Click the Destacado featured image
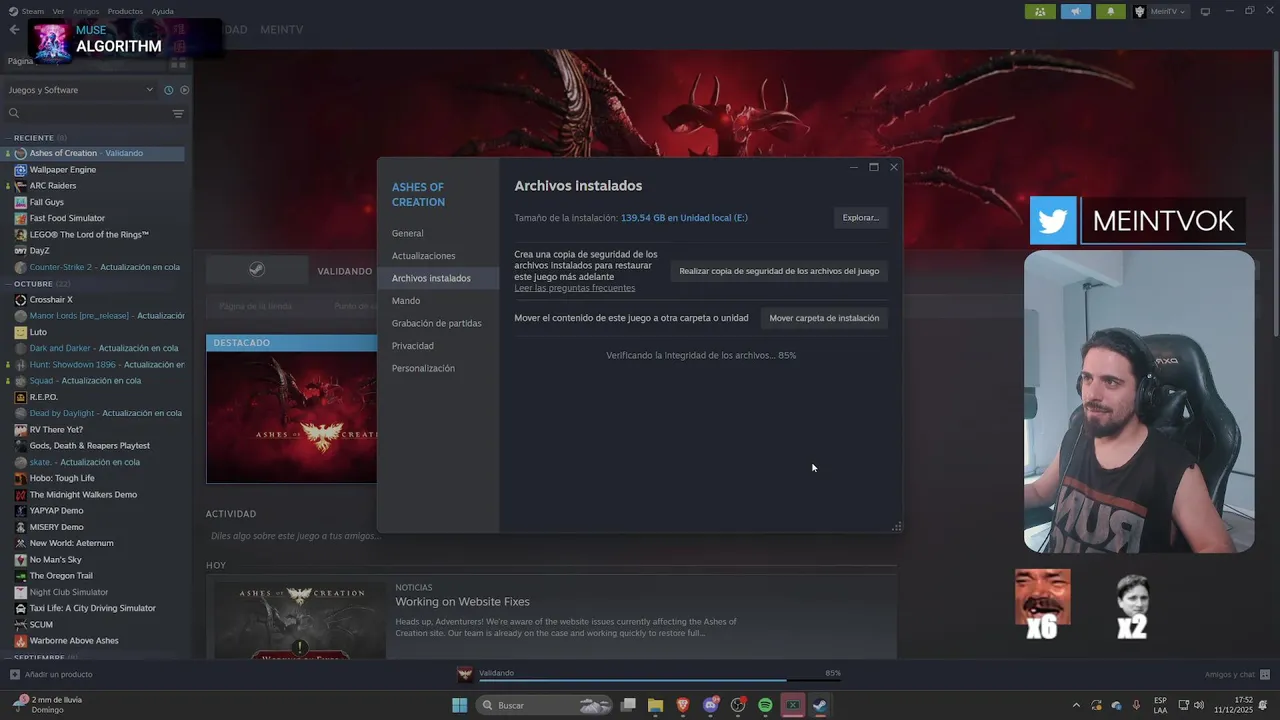This screenshot has width=1280, height=720. [x=292, y=416]
